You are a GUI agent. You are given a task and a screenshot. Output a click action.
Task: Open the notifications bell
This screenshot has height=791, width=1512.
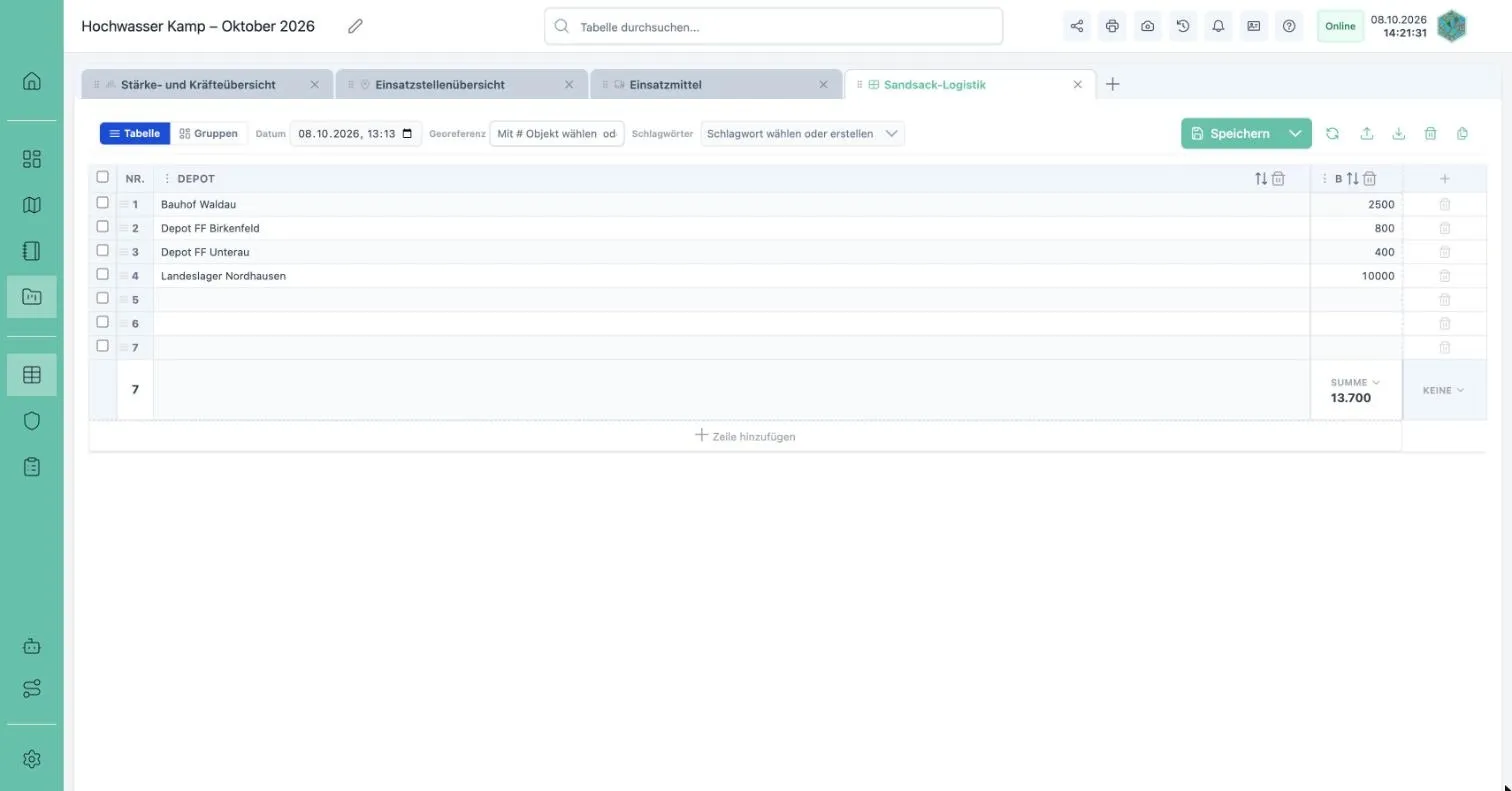(1218, 27)
